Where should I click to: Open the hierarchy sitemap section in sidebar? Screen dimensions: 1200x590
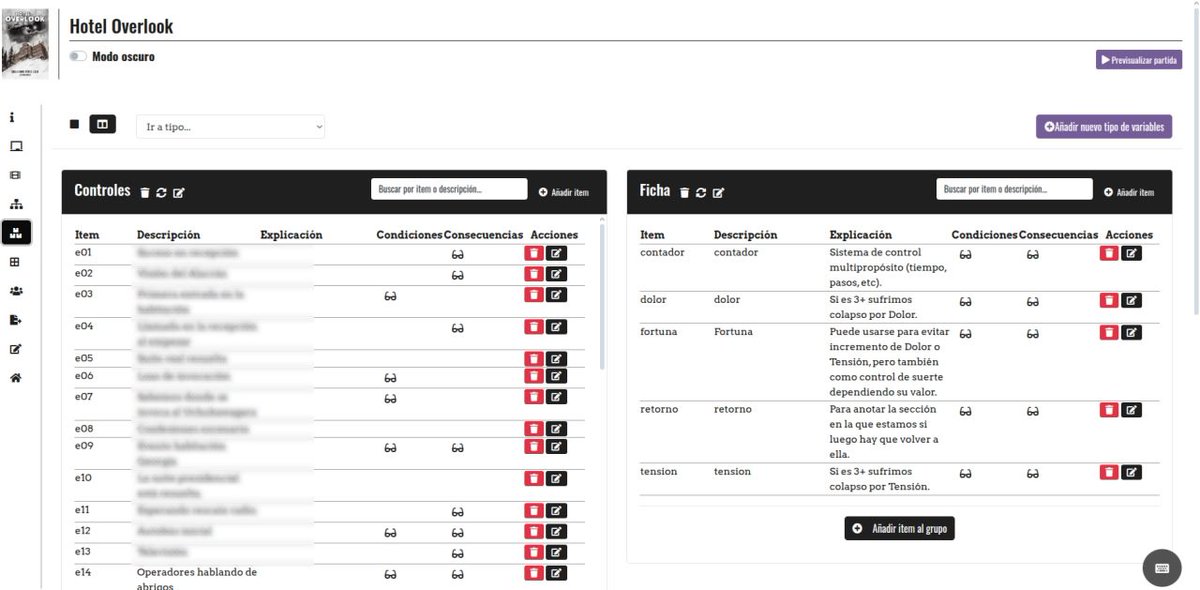point(16,204)
